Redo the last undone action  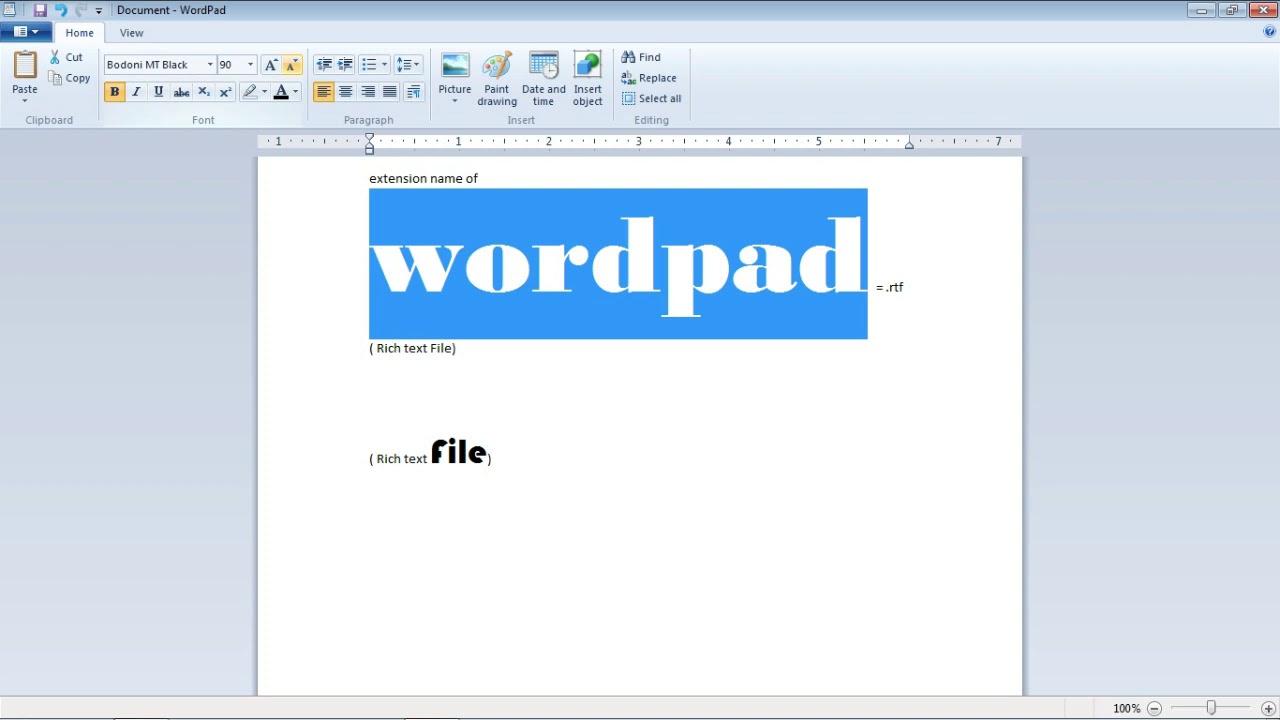coord(81,10)
